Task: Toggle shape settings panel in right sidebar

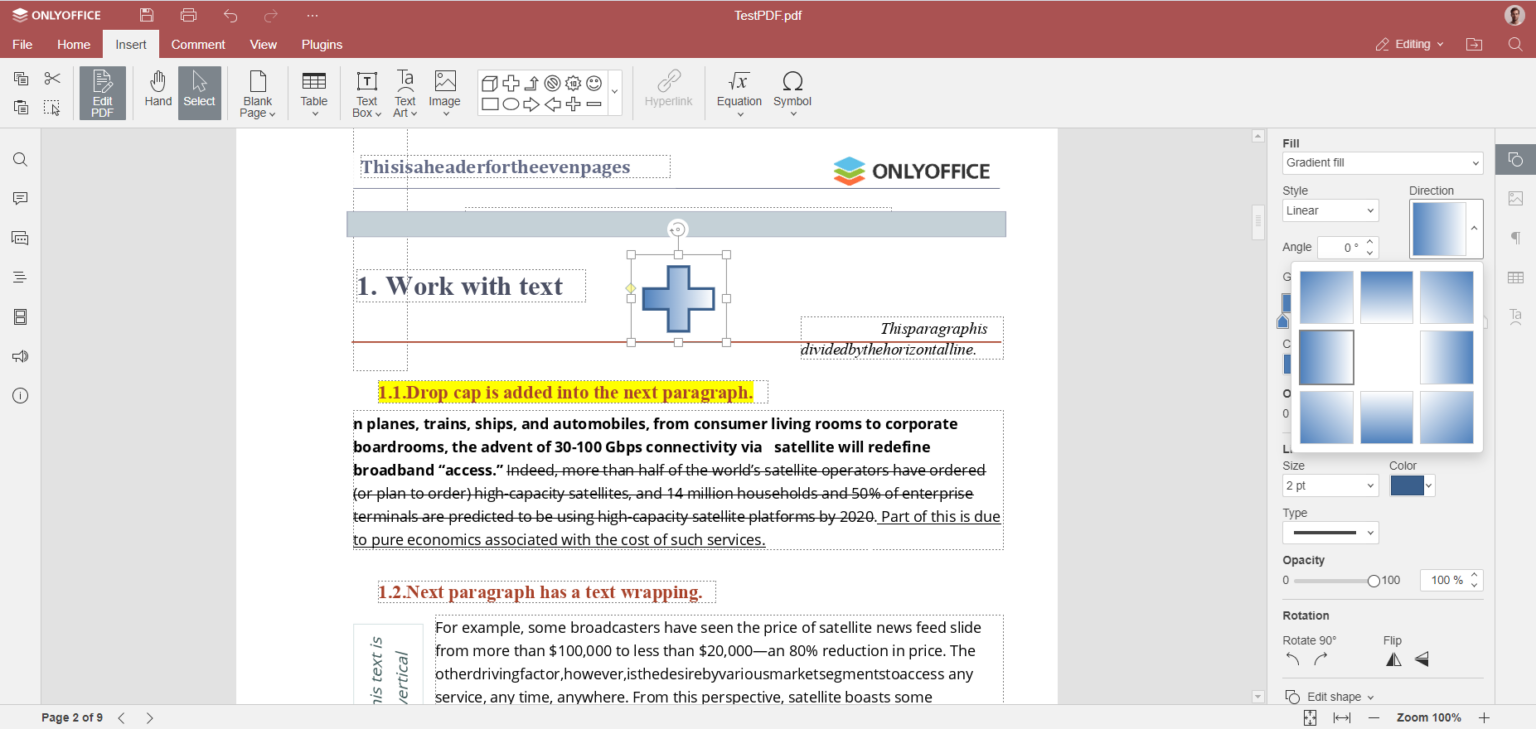Action: [x=1515, y=159]
